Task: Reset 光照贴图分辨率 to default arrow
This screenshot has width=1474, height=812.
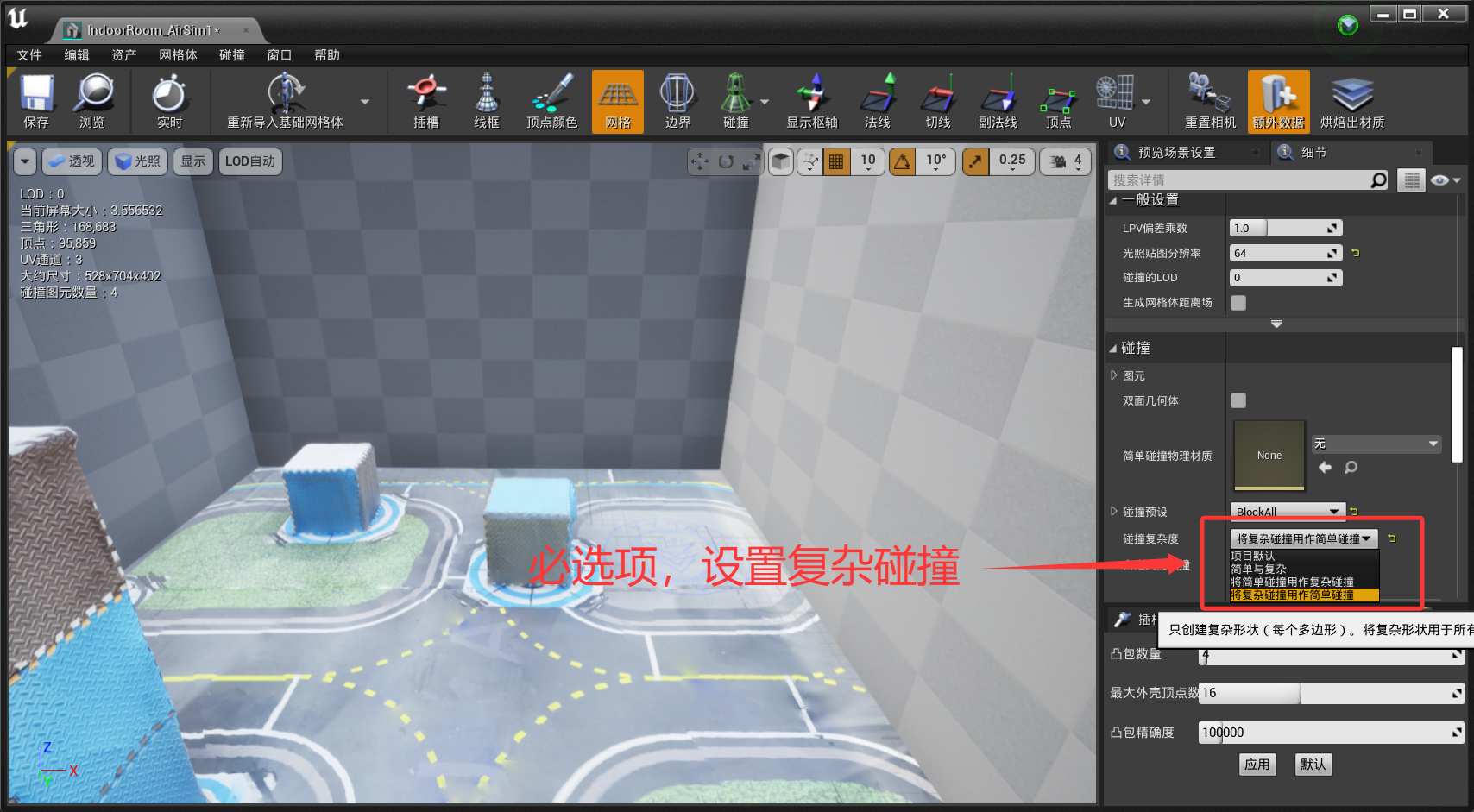Action: [1356, 253]
